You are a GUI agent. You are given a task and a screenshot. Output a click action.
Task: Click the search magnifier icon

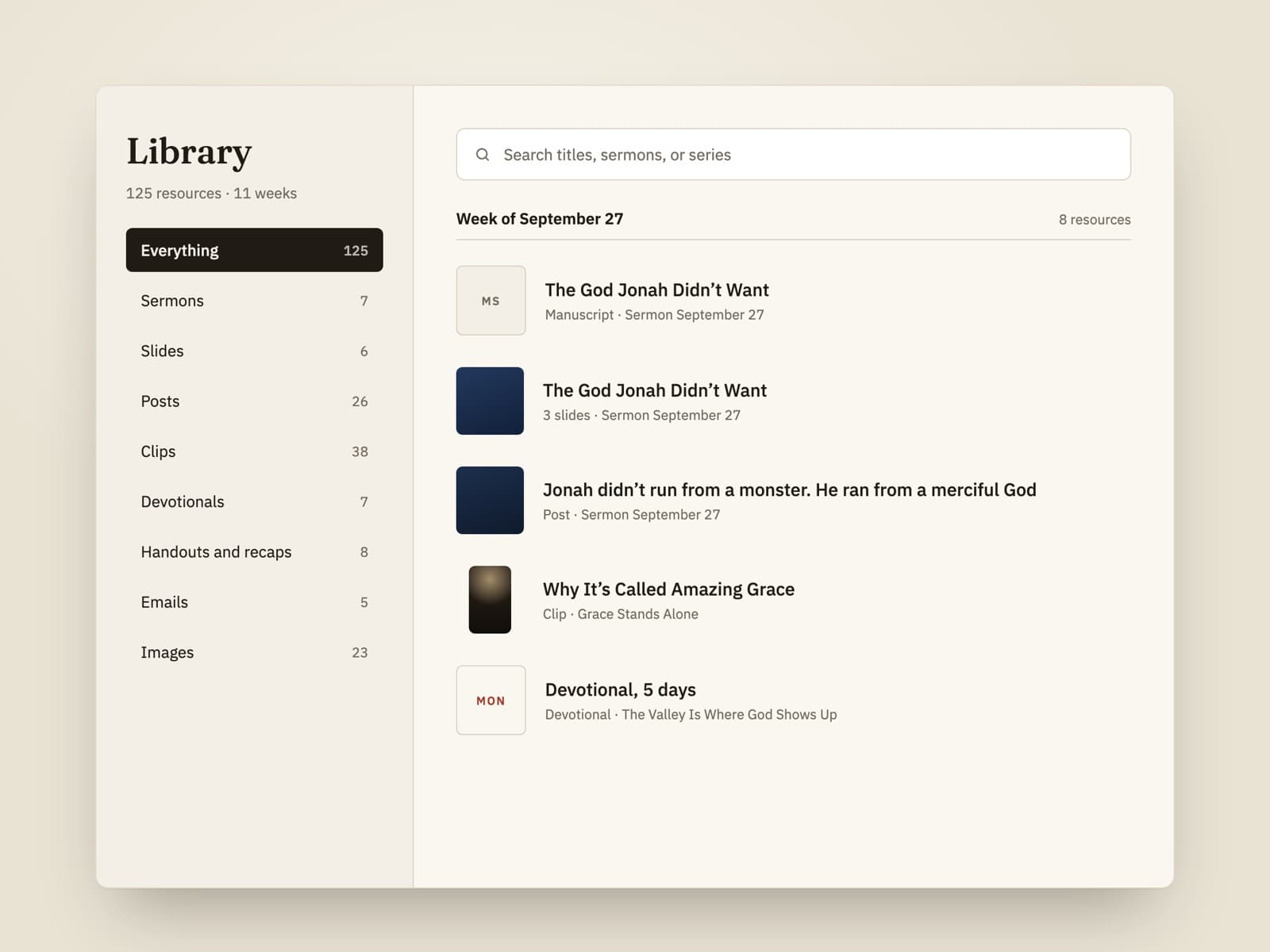tap(482, 155)
